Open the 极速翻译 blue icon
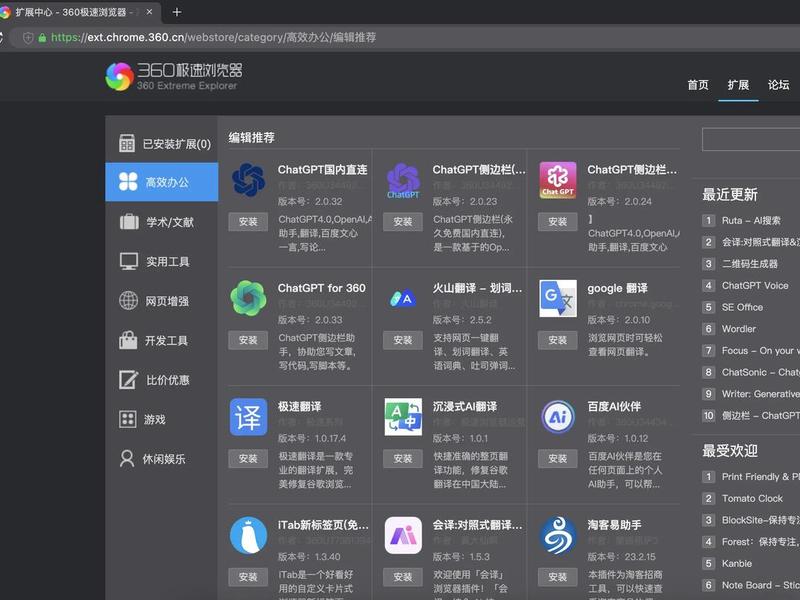800x600 pixels. (248, 417)
